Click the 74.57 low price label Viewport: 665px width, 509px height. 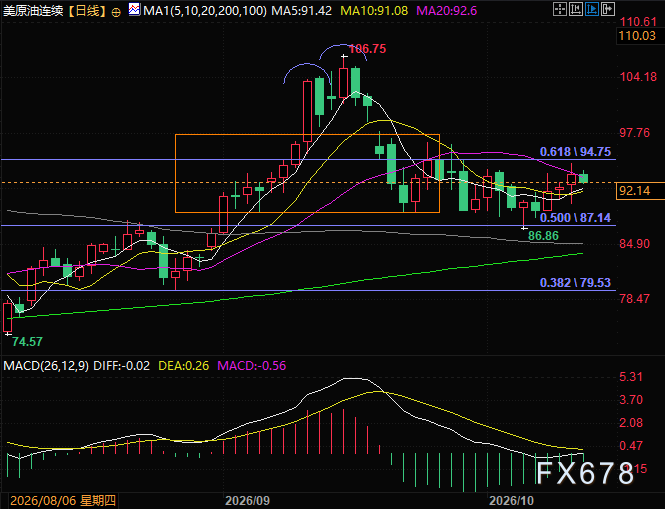tap(28, 341)
